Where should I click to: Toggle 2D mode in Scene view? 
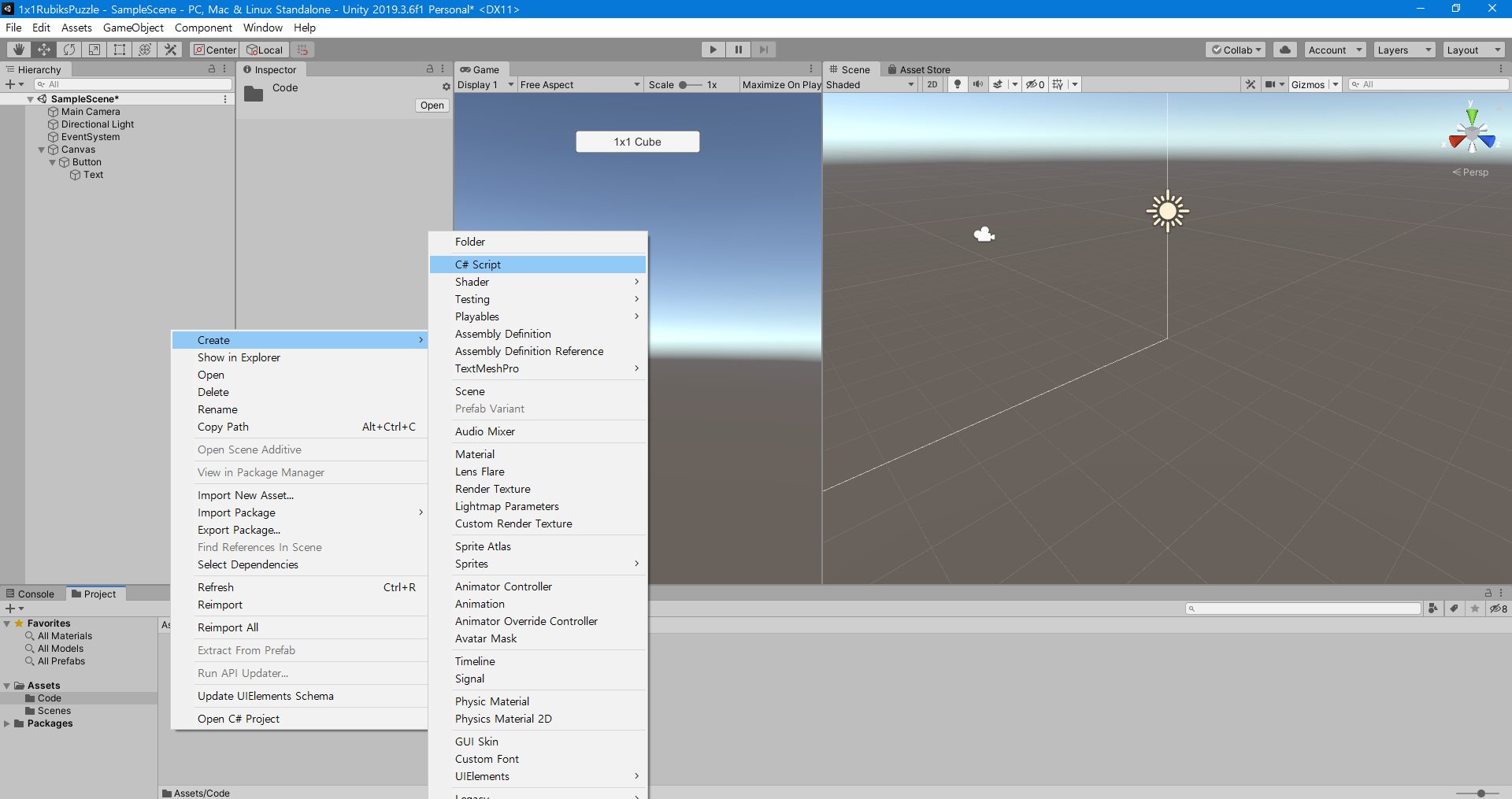click(x=932, y=84)
